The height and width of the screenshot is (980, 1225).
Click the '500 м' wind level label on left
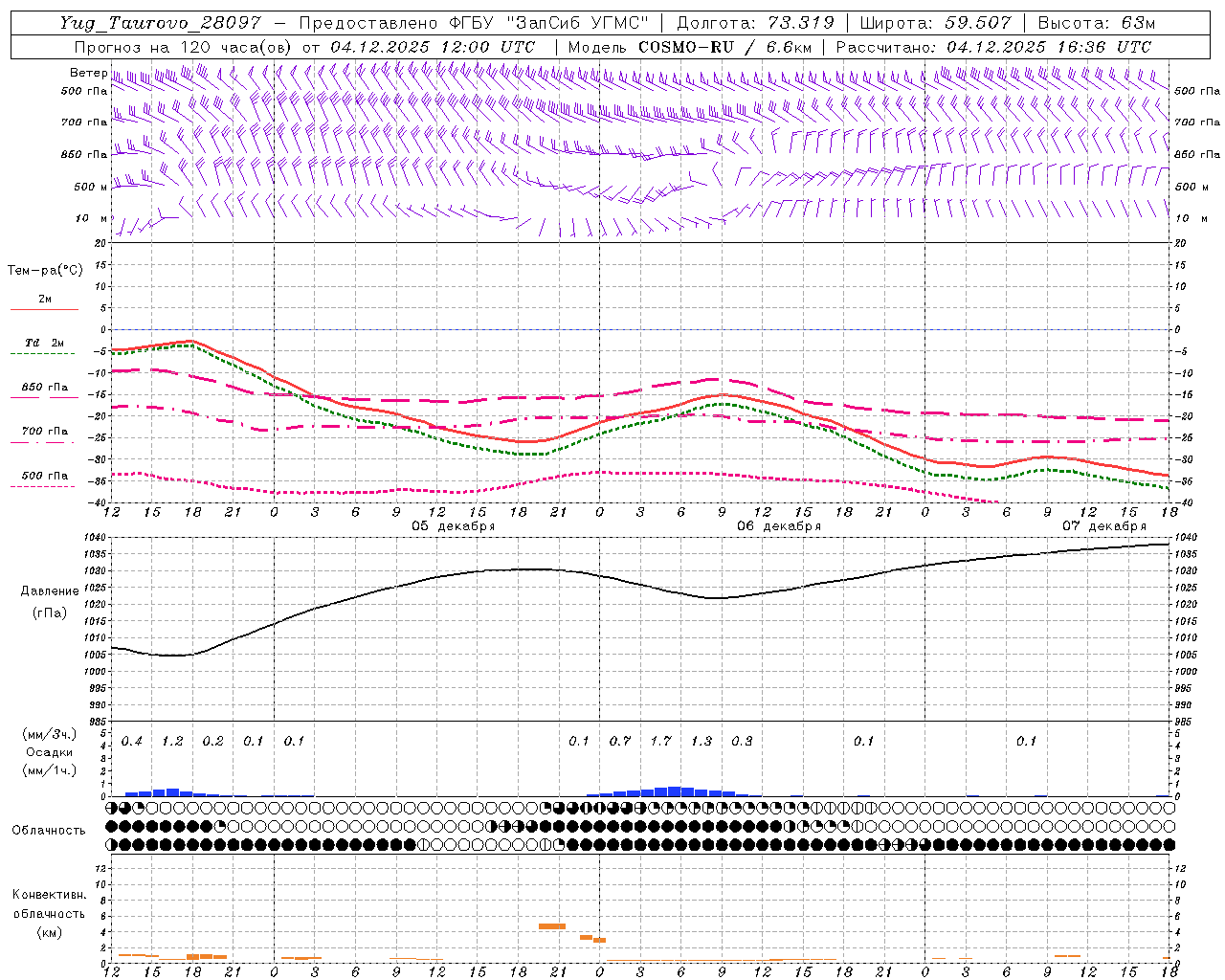pyautogui.click(x=91, y=187)
